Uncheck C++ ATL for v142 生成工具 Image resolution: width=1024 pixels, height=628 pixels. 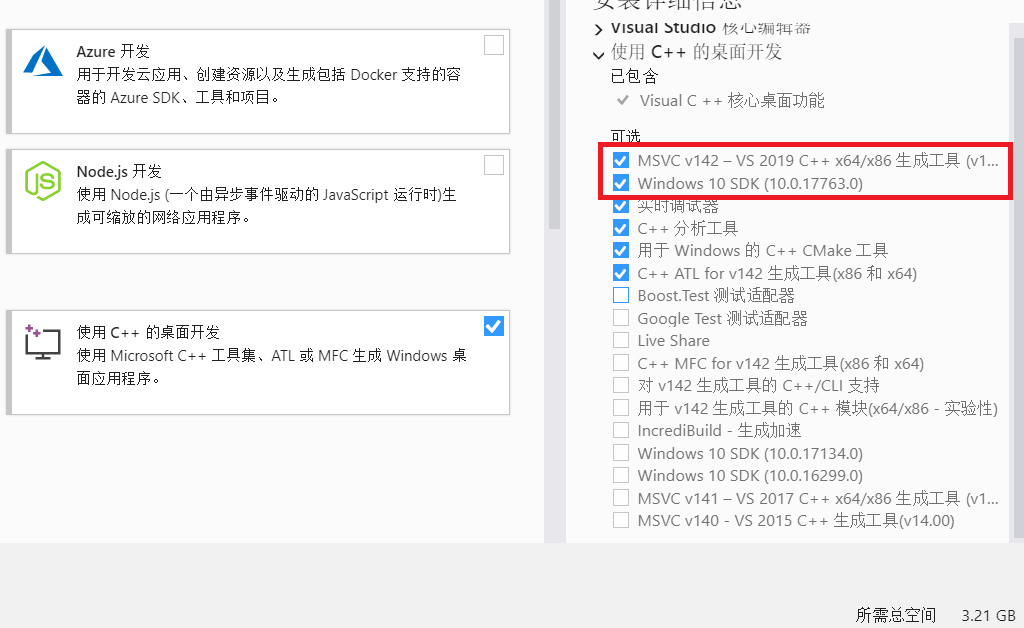tap(621, 273)
